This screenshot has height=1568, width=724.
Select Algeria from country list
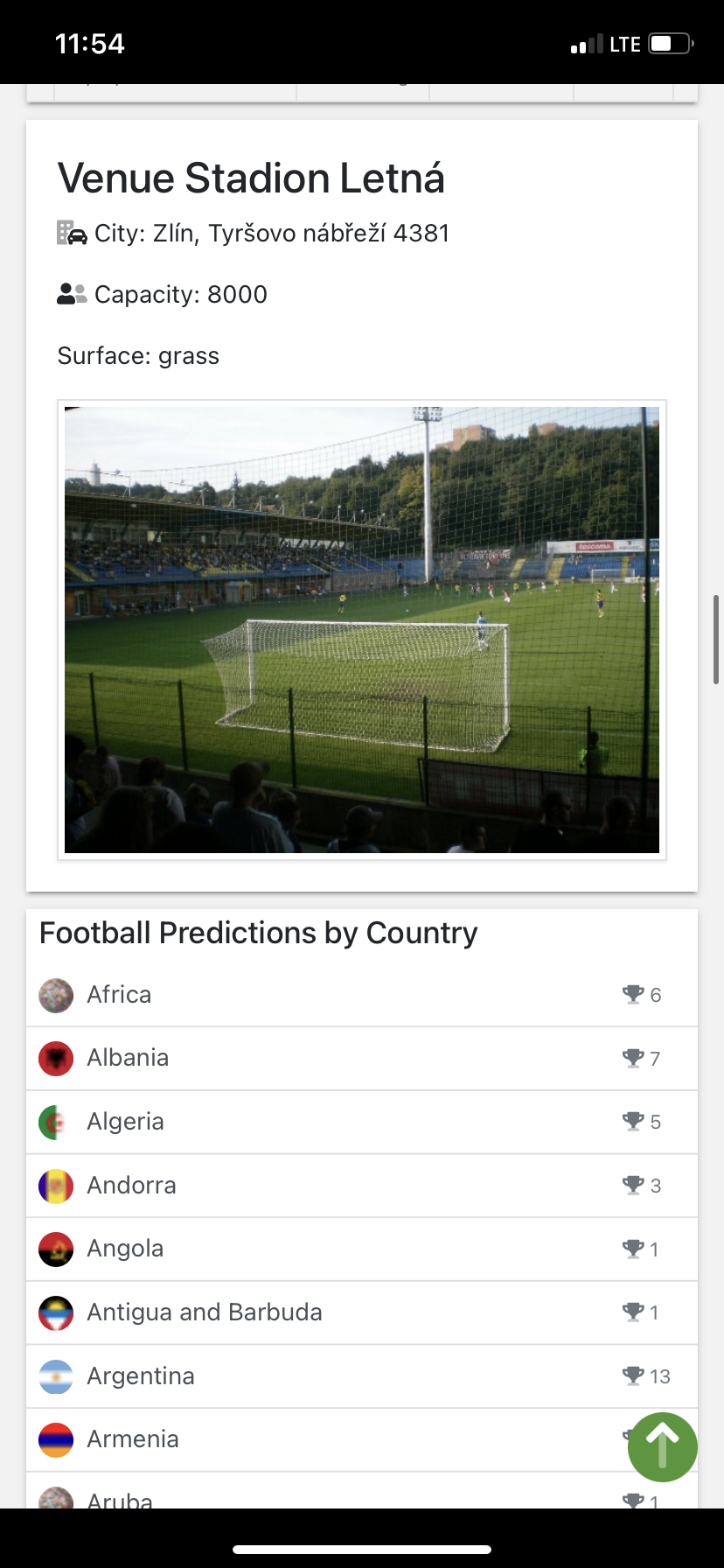[125, 1122]
